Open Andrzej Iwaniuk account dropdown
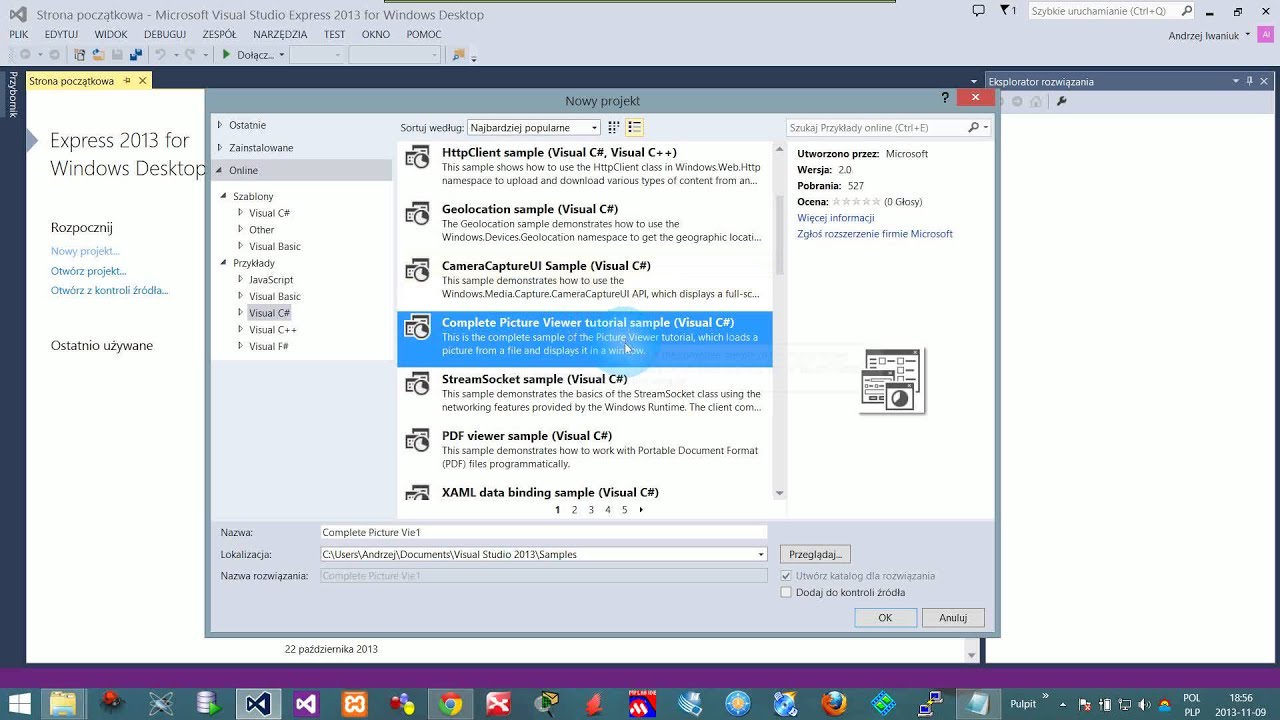 [1248, 36]
